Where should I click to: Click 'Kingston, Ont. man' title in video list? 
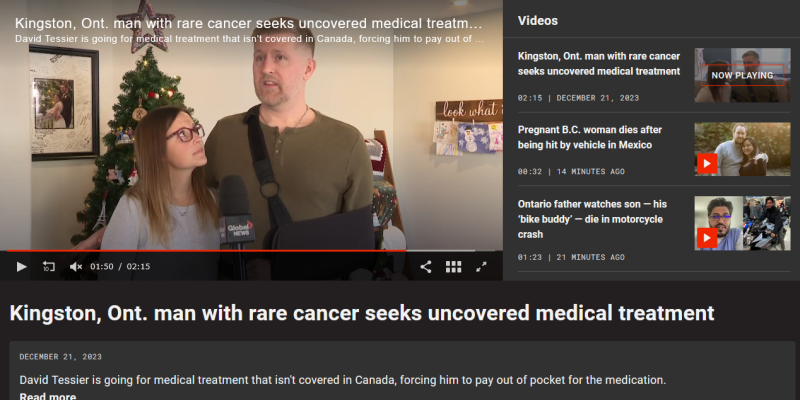point(599,64)
